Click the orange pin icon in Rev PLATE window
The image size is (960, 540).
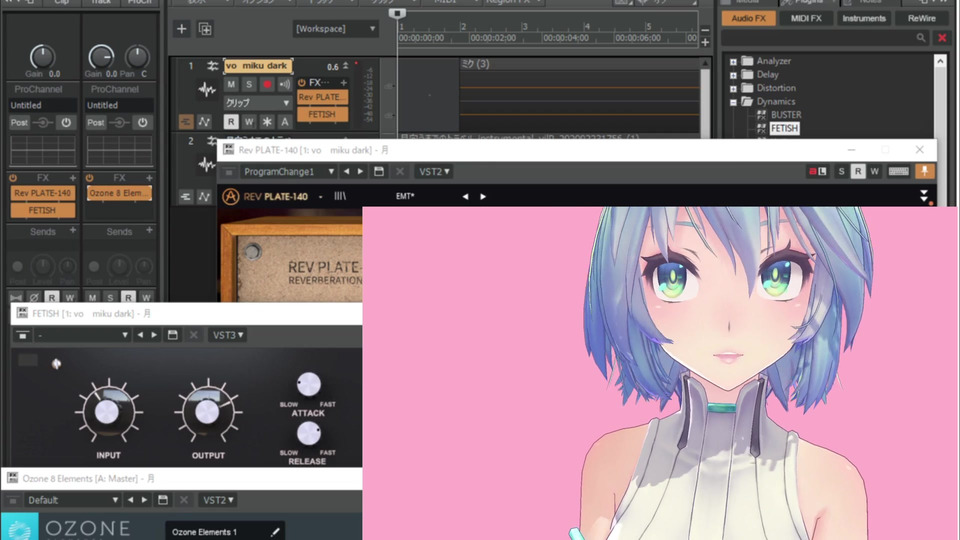tap(924, 172)
